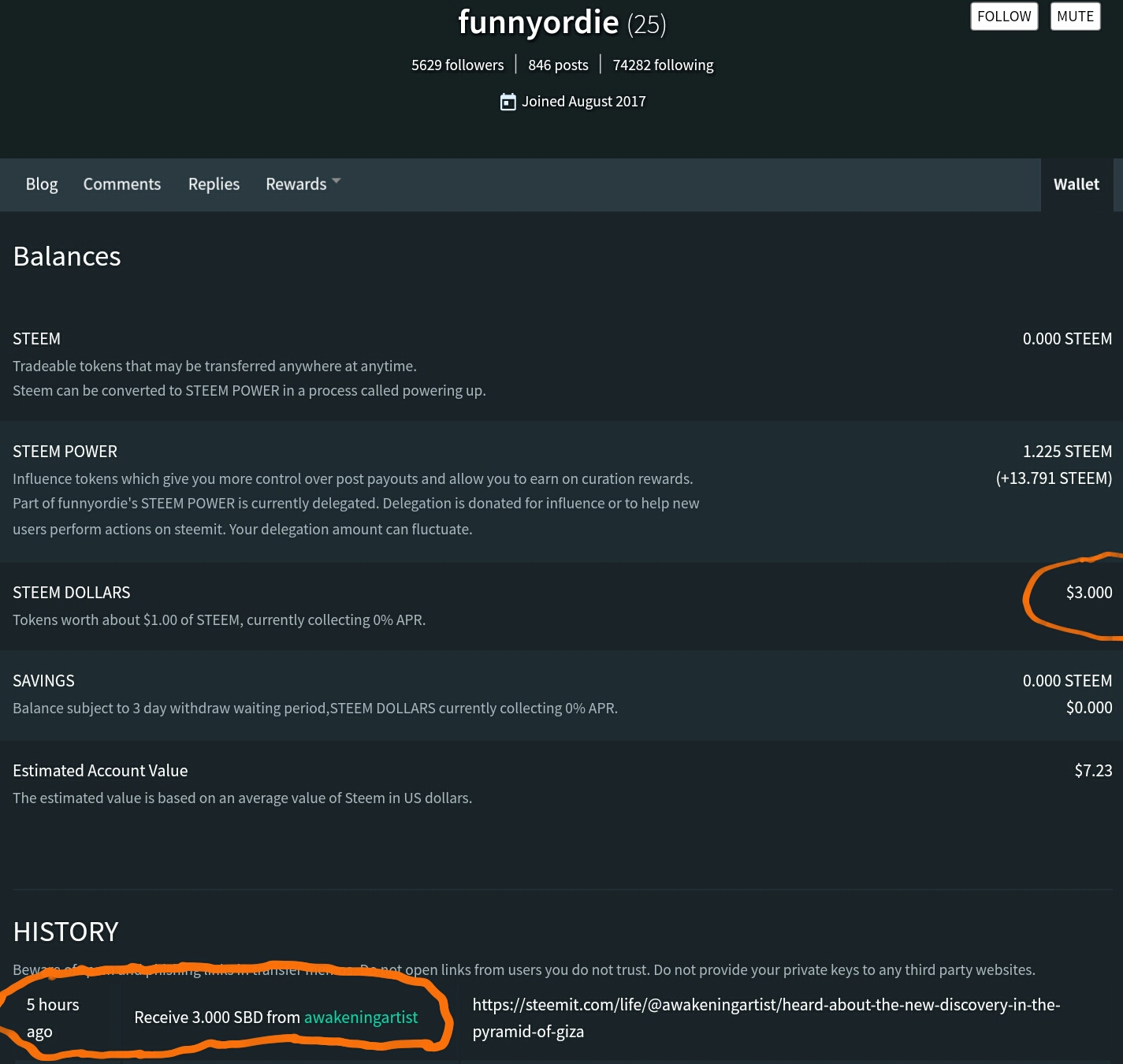The image size is (1123, 1064).
Task: Open the Blog tab
Action: tap(42, 184)
